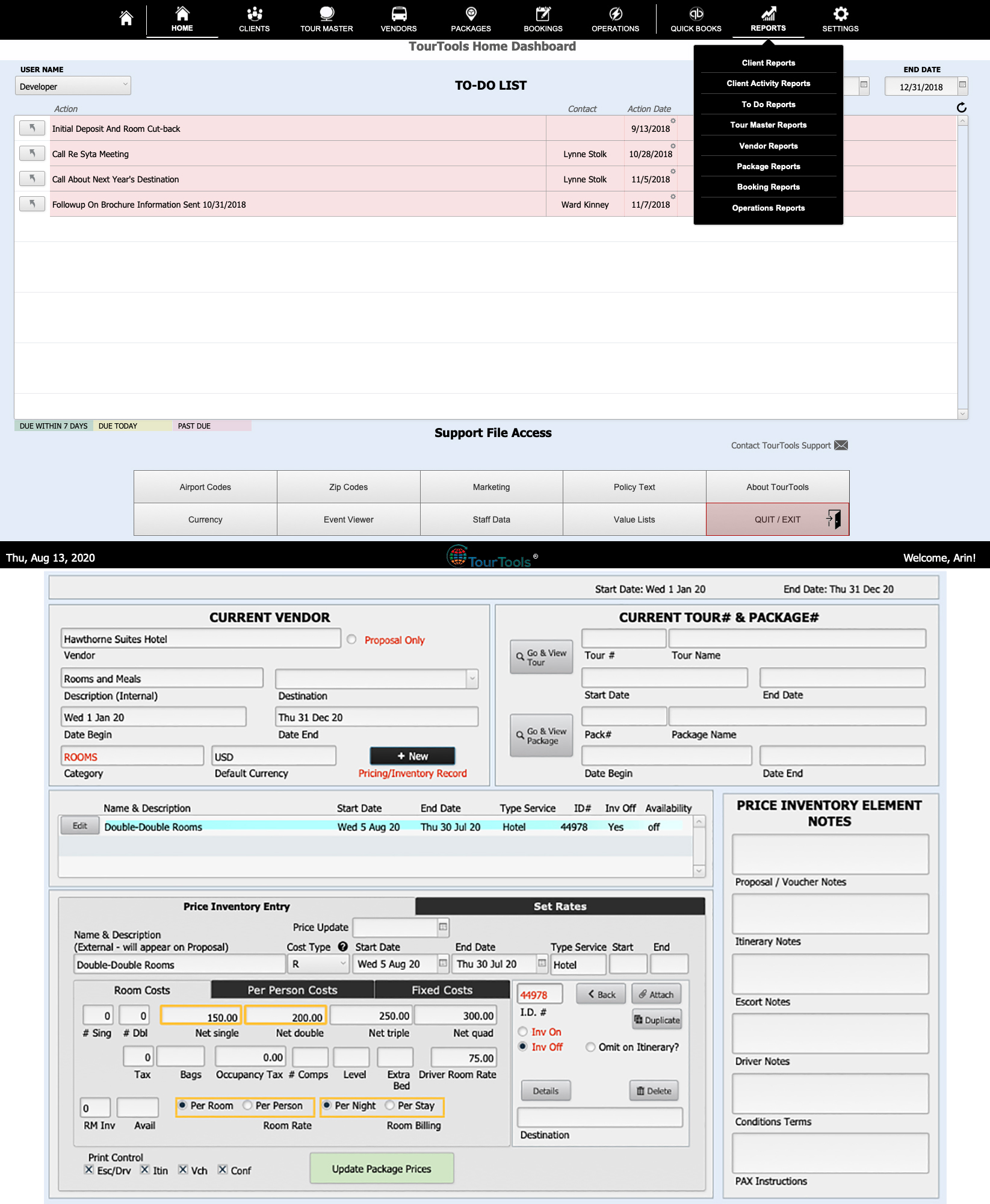Toggle the Conf print control checkbox
The height and width of the screenshot is (1204, 990).
223,1169
